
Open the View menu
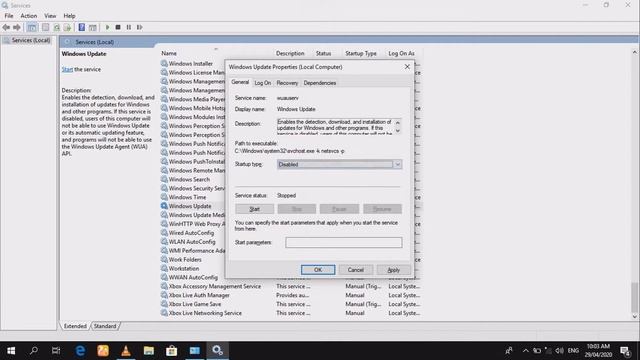pyautogui.click(x=50, y=16)
